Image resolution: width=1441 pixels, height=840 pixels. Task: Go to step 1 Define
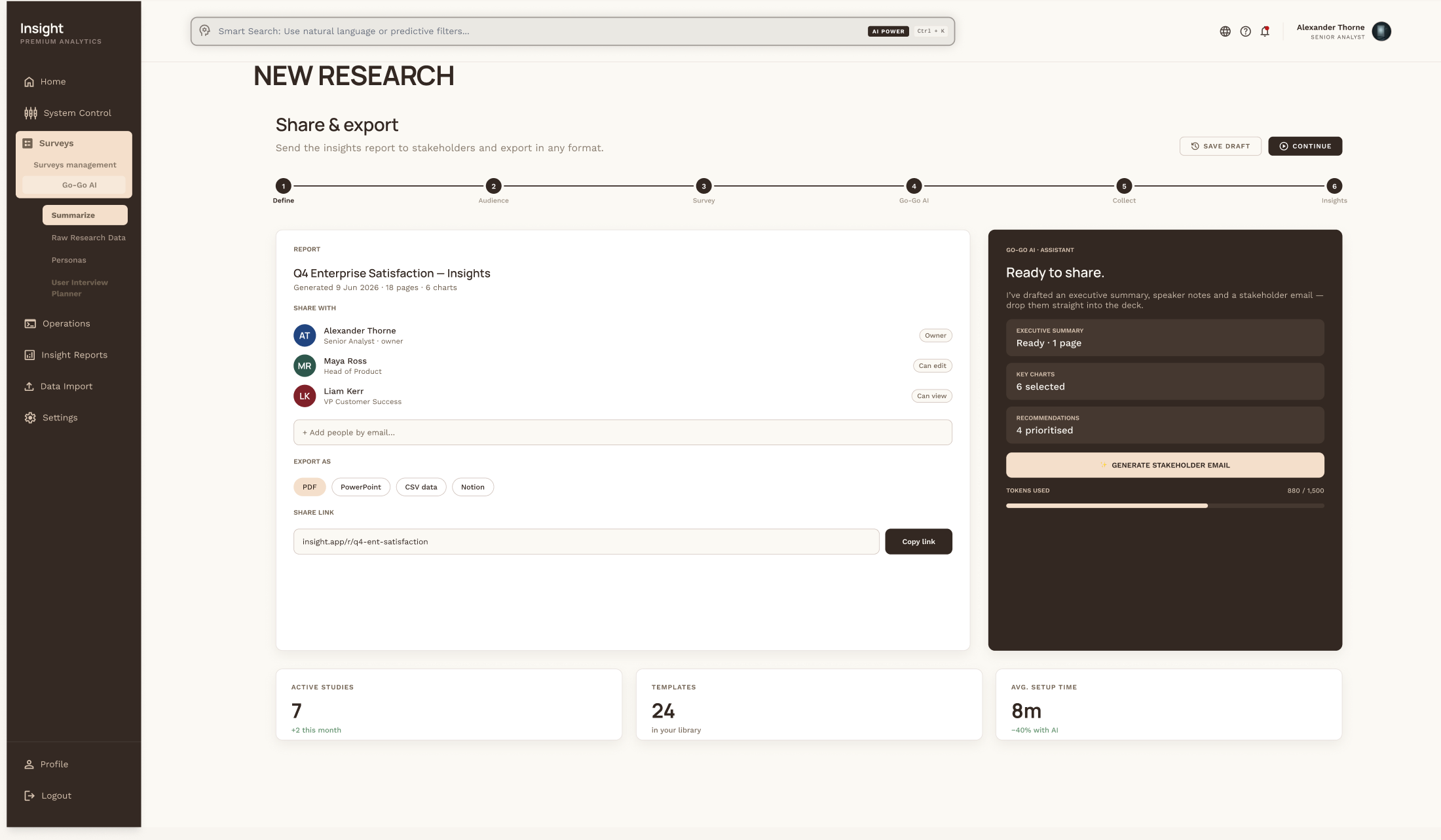(x=283, y=187)
